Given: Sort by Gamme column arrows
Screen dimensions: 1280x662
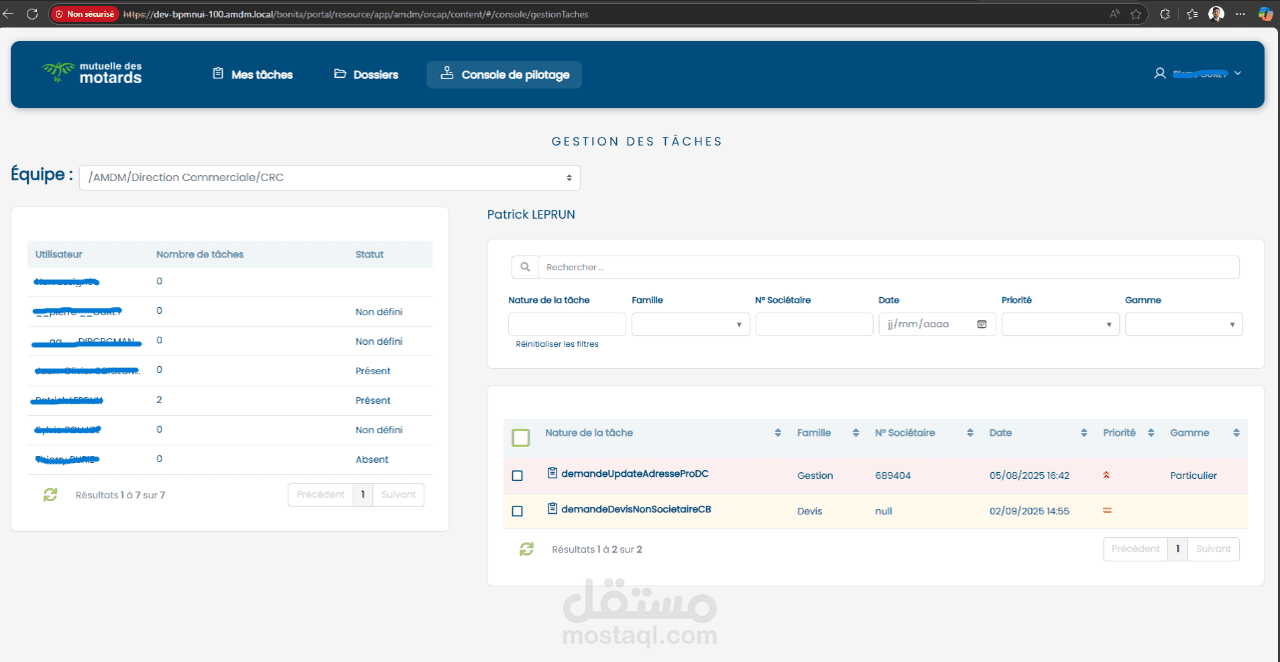Looking at the screenshot, I should (1236, 433).
